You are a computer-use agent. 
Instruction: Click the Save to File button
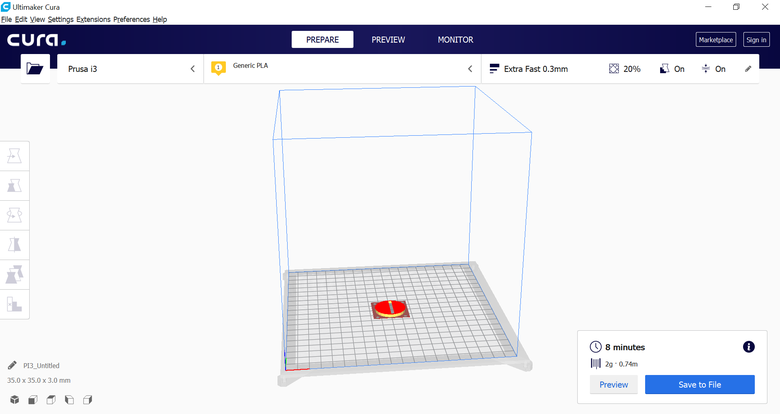(x=699, y=385)
